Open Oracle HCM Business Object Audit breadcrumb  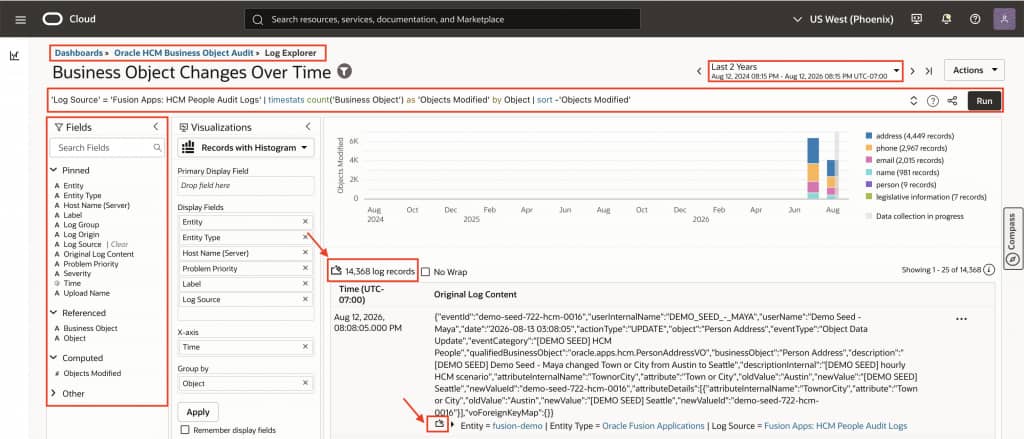click(x=184, y=52)
